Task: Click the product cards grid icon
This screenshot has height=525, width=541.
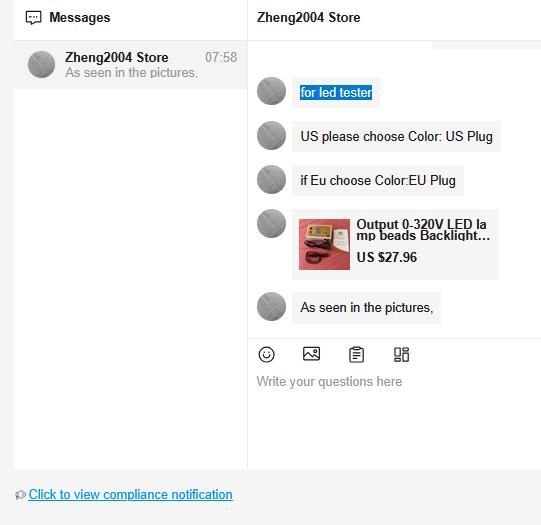Action: pyautogui.click(x=401, y=355)
